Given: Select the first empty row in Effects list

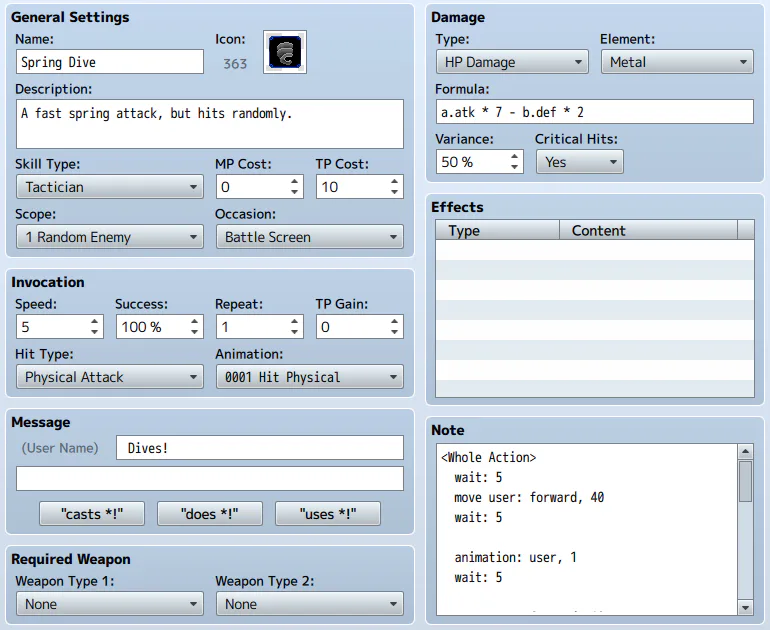Looking at the screenshot, I should point(595,249).
